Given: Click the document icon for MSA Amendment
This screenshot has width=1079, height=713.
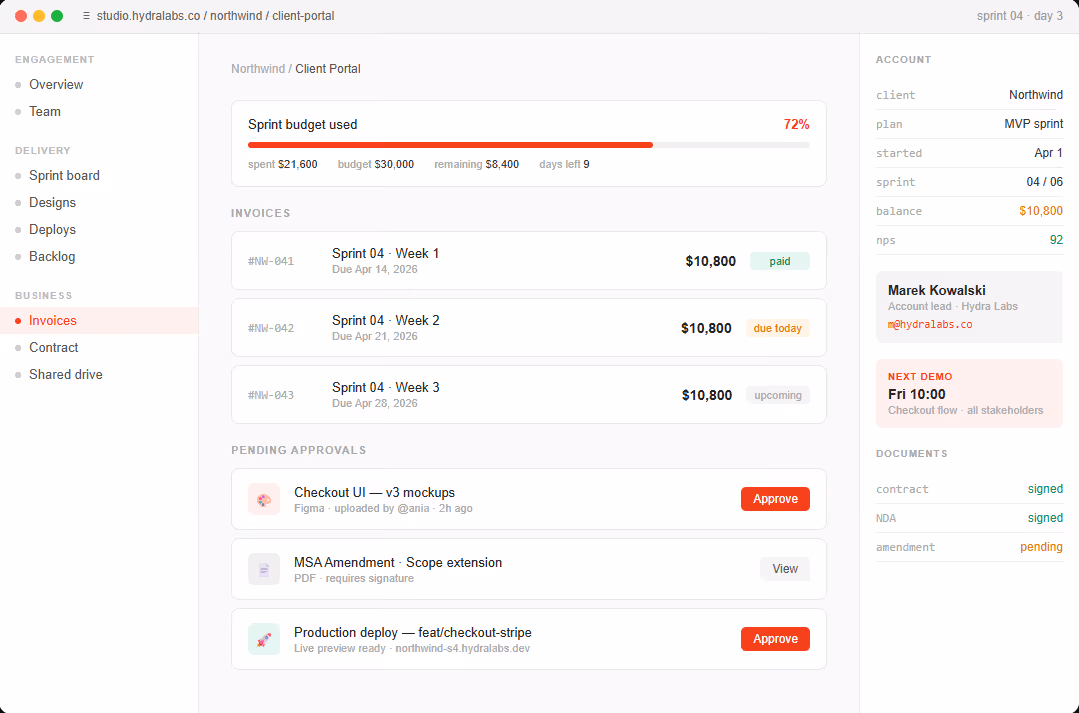Looking at the screenshot, I should click(x=264, y=569).
